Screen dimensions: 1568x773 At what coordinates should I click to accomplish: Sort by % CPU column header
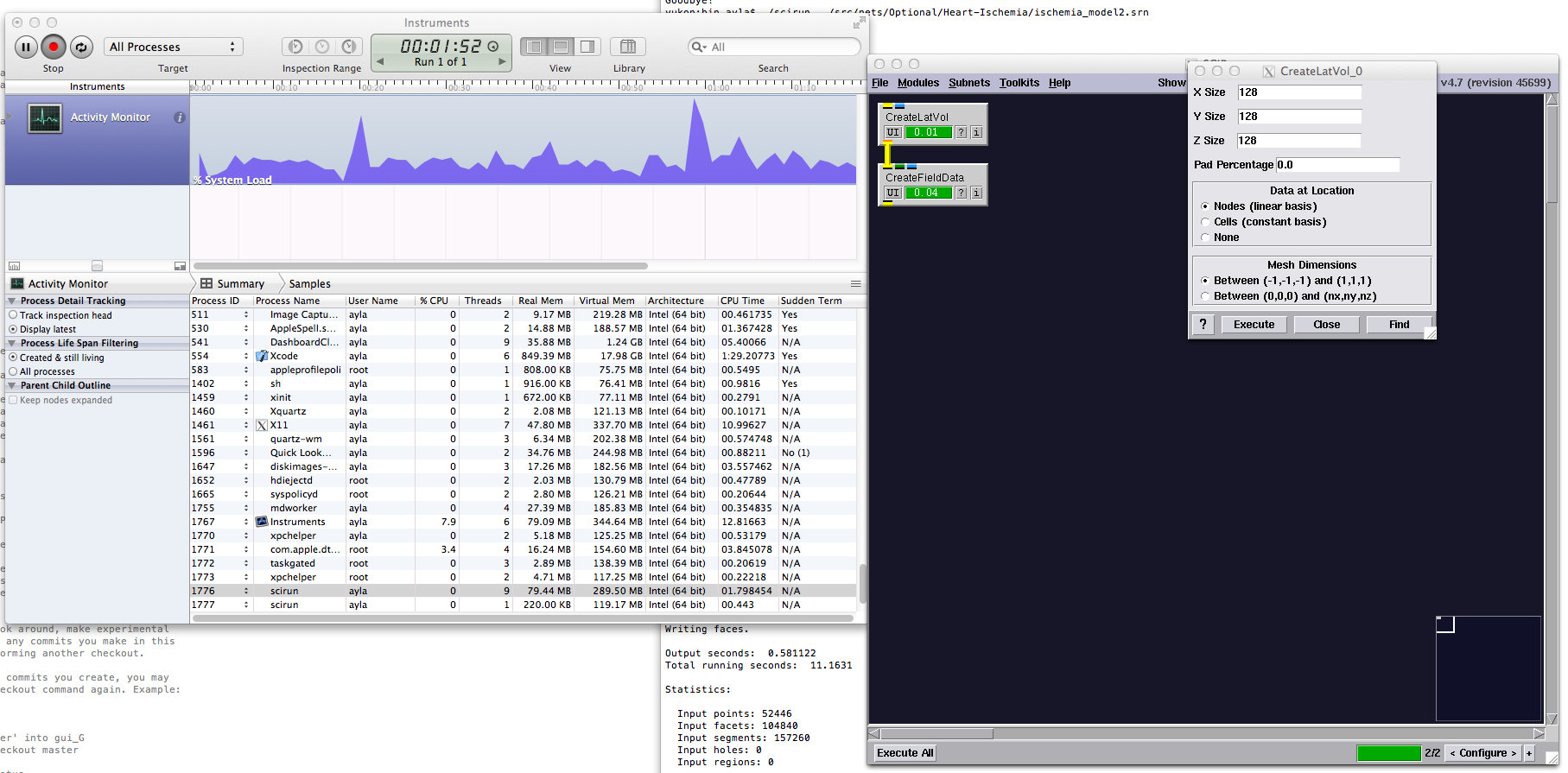tap(436, 301)
